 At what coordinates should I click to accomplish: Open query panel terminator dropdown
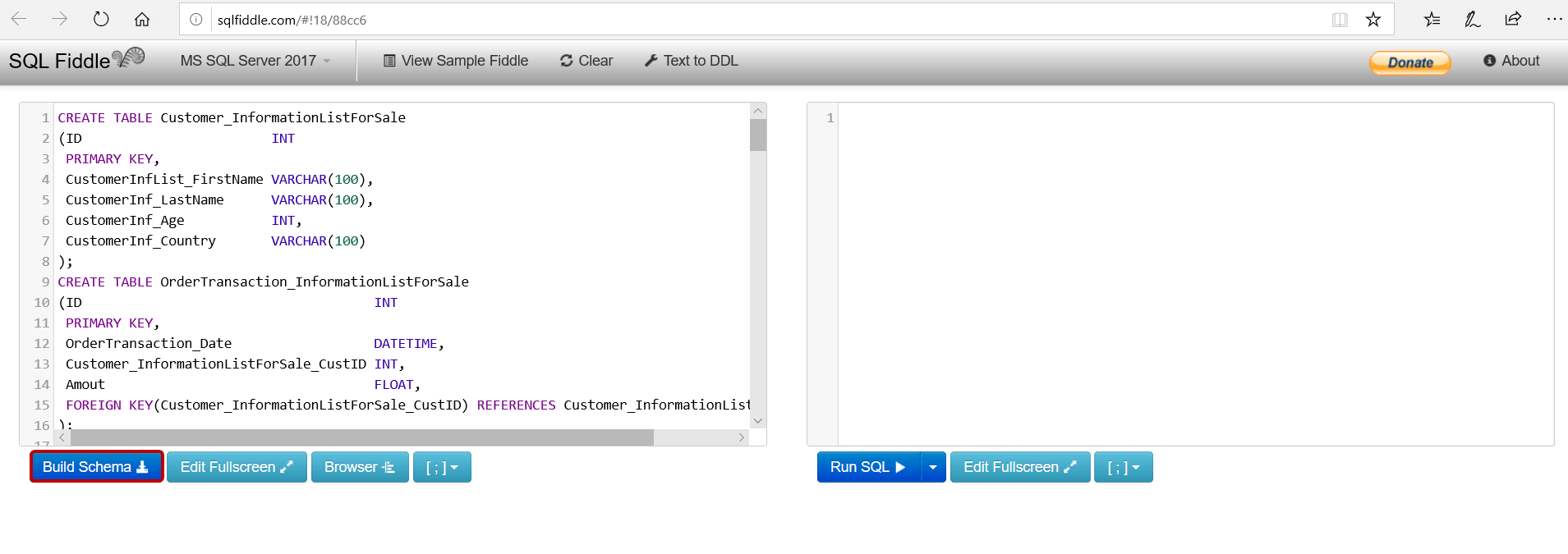[x=1124, y=467]
